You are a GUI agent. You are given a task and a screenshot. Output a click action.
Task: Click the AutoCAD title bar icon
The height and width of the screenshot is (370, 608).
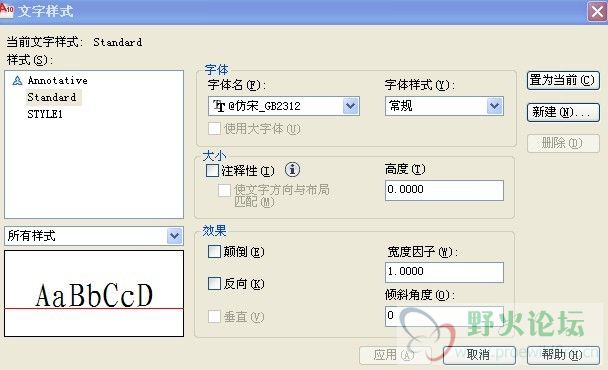pos(7,10)
